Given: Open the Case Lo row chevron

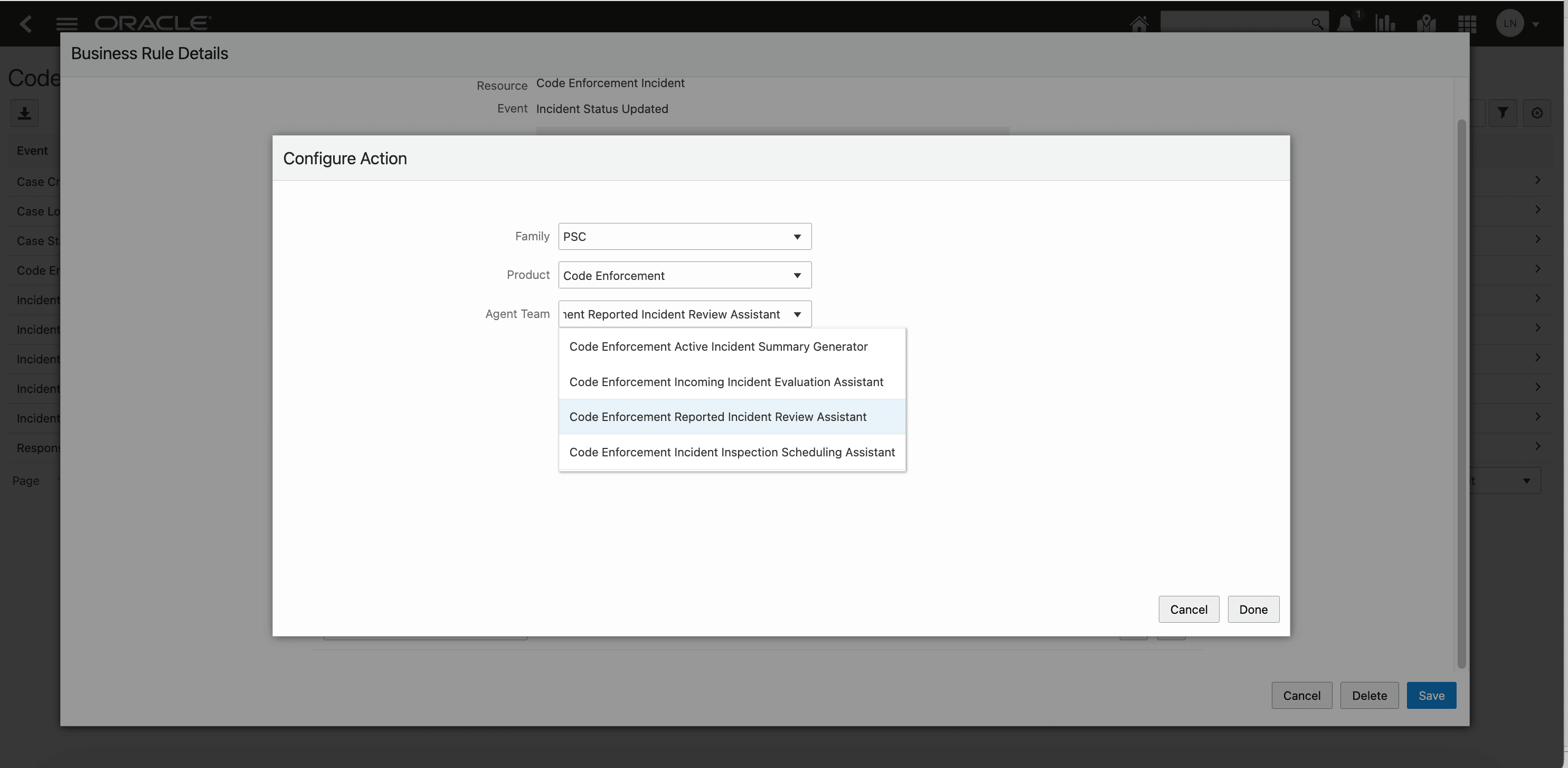Looking at the screenshot, I should [x=1537, y=210].
